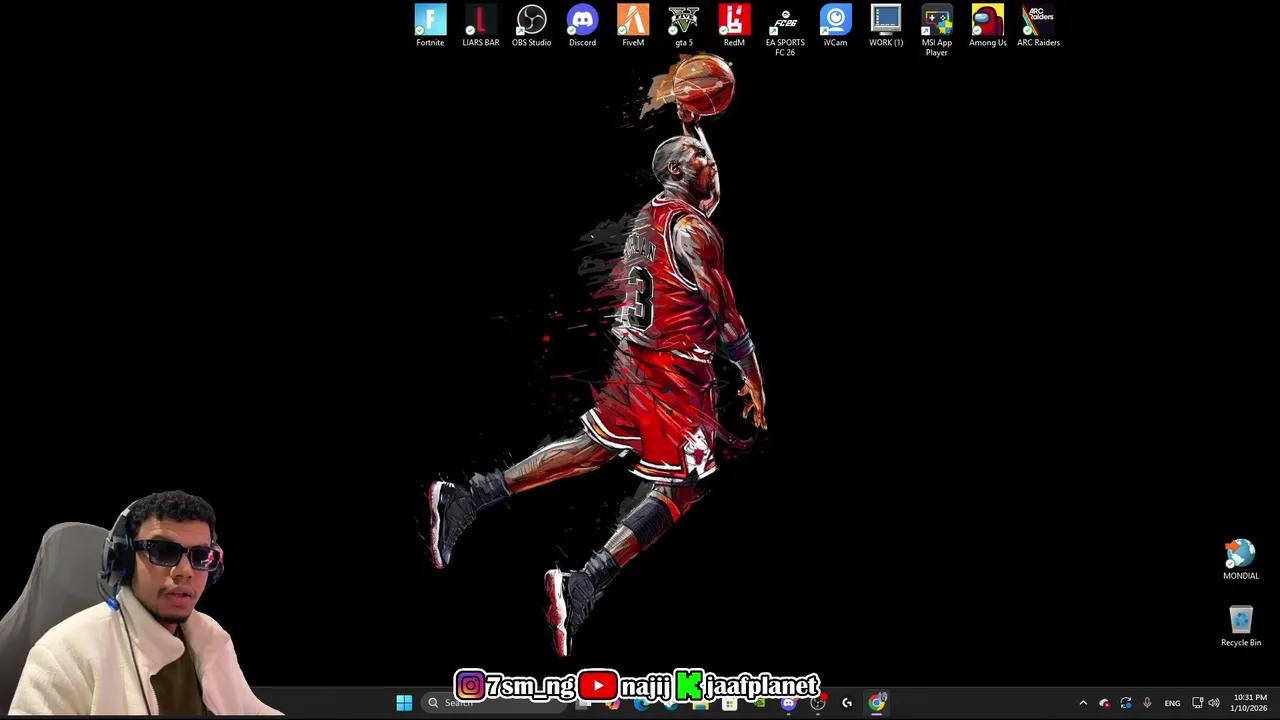Select the iVCam desktop icon
Image resolution: width=1280 pixels, height=720 pixels.
tap(835, 26)
